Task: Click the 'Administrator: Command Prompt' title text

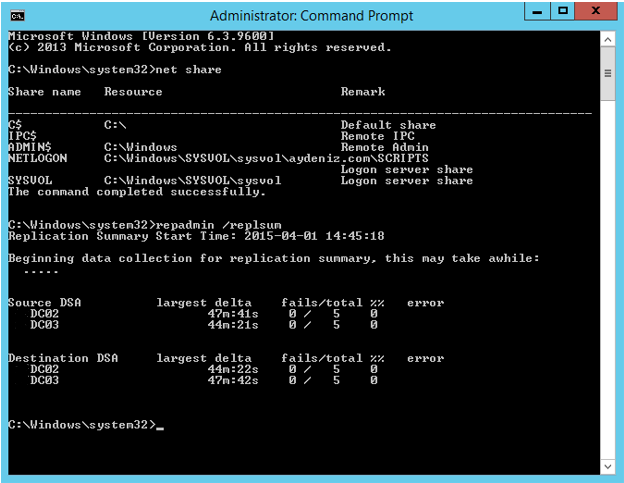Action: coord(312,16)
